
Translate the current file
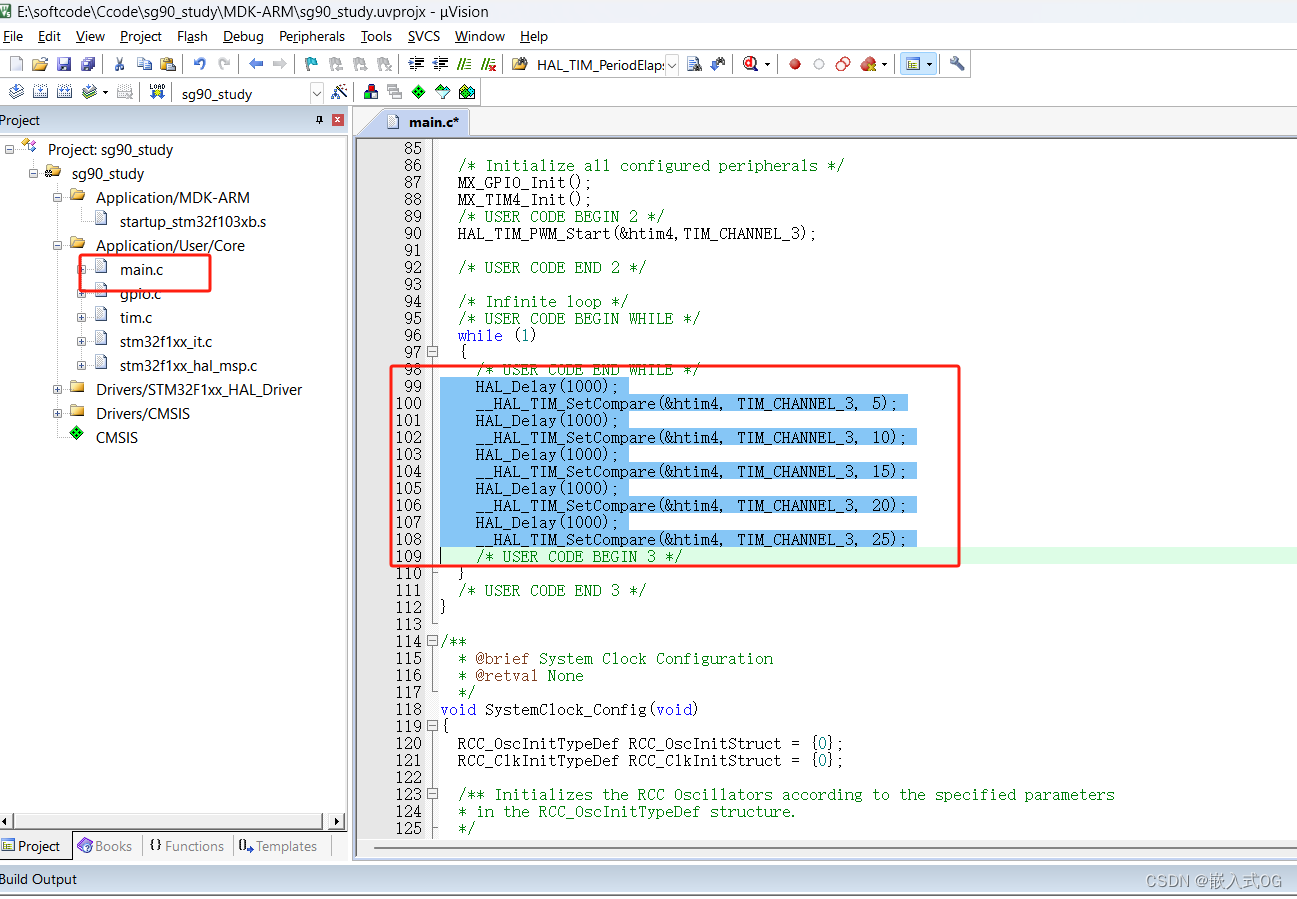pos(15,92)
